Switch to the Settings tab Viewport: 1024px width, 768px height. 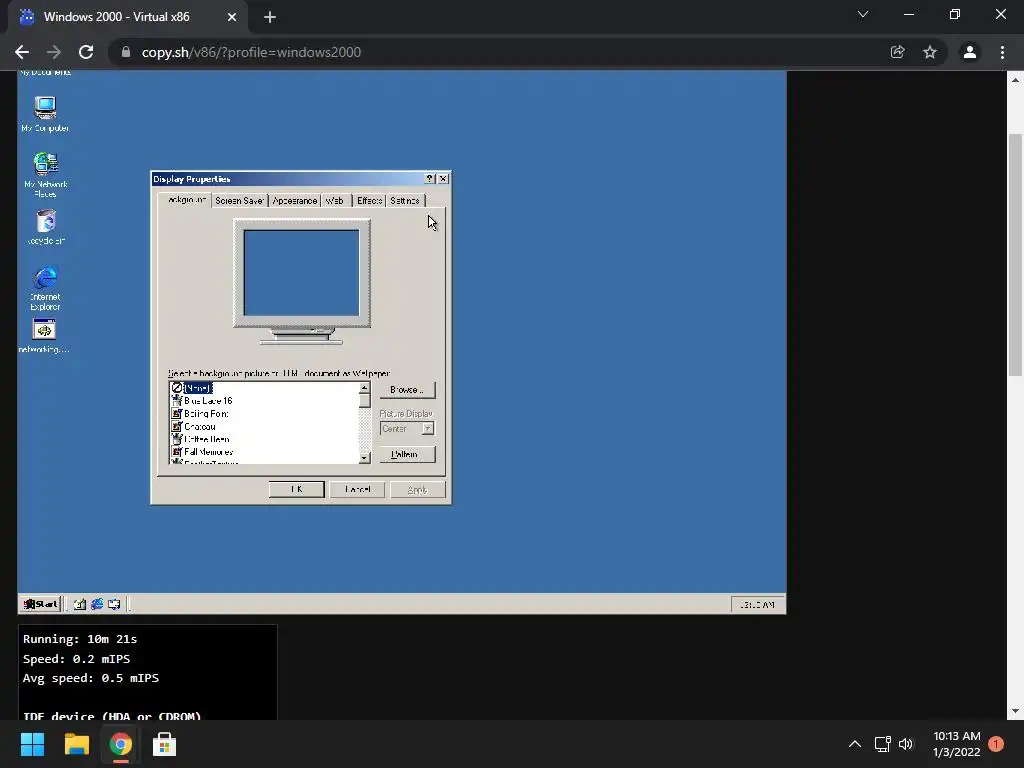[405, 200]
